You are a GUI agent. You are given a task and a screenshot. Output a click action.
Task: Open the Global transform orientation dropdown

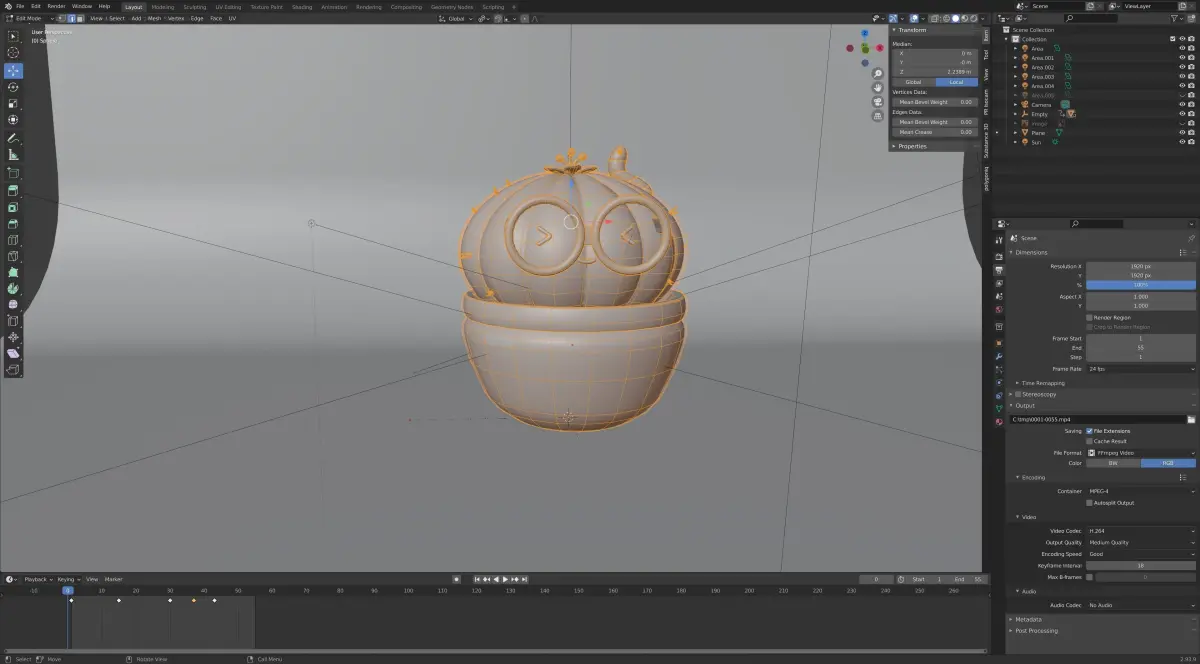point(456,18)
